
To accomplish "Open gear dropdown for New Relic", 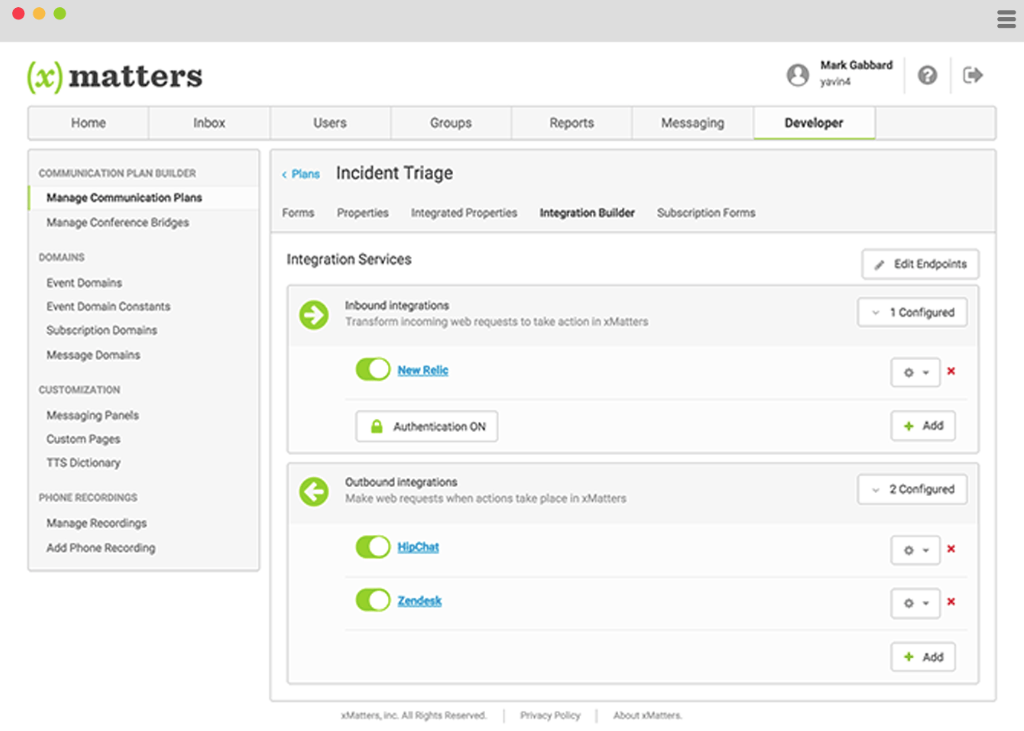I will [915, 372].
